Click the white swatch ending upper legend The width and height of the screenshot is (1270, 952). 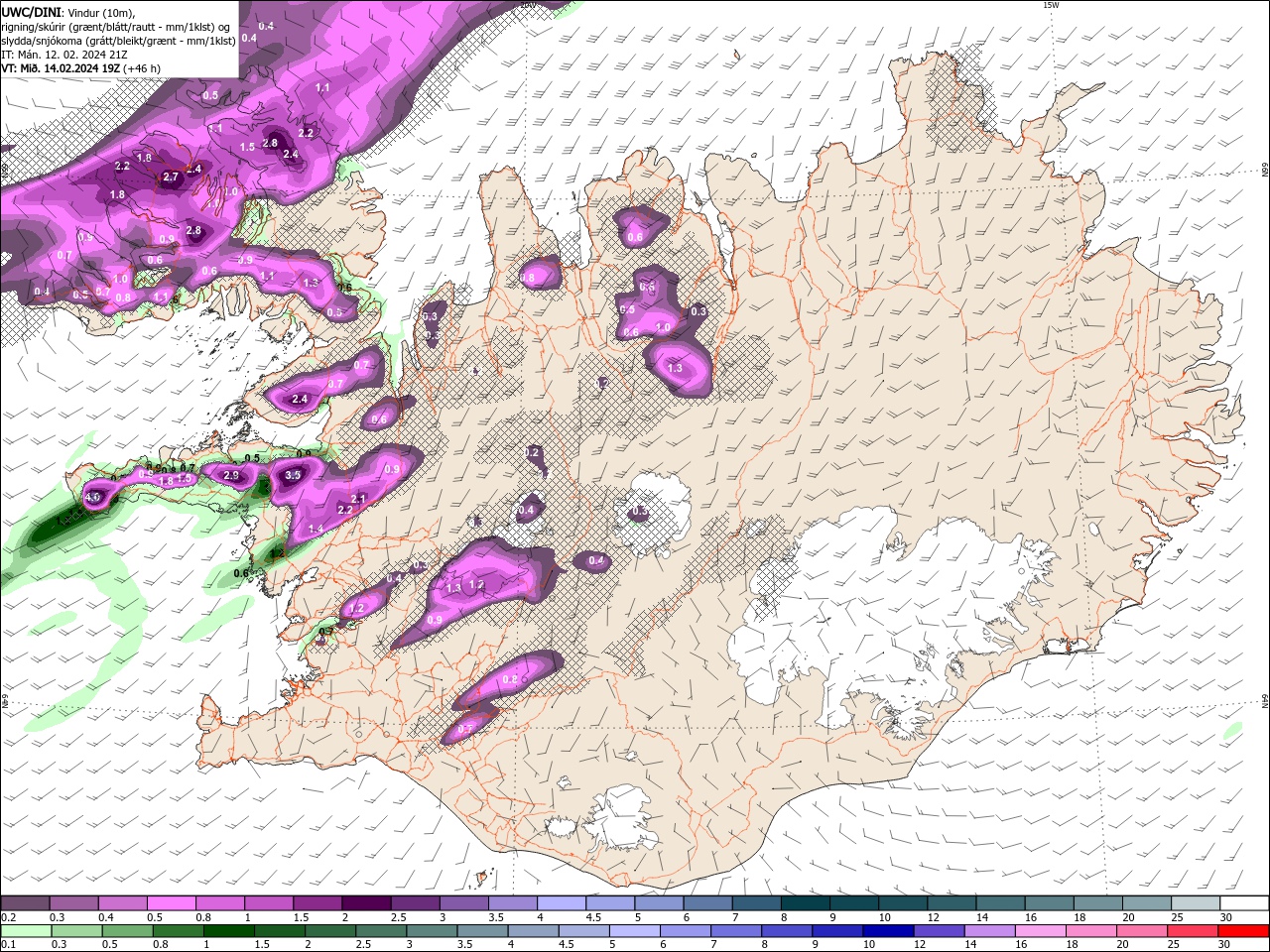[1243, 903]
